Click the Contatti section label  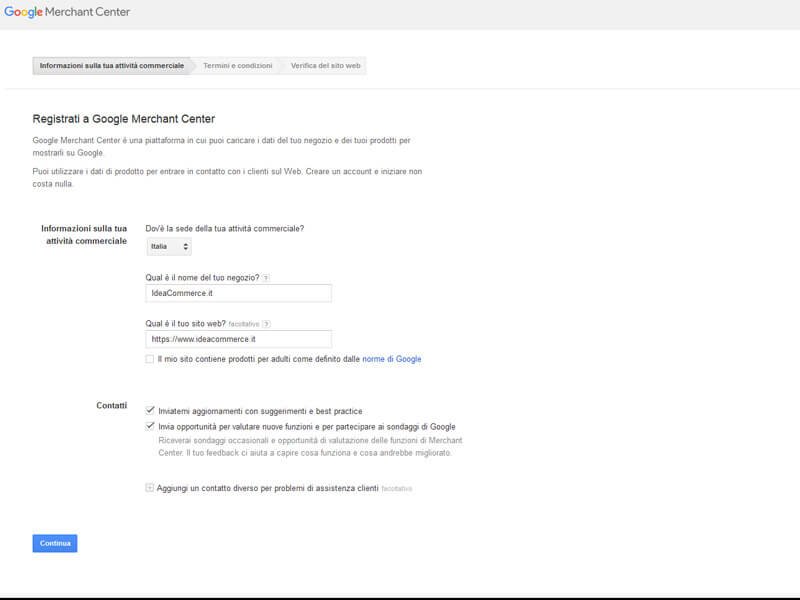(x=112, y=406)
